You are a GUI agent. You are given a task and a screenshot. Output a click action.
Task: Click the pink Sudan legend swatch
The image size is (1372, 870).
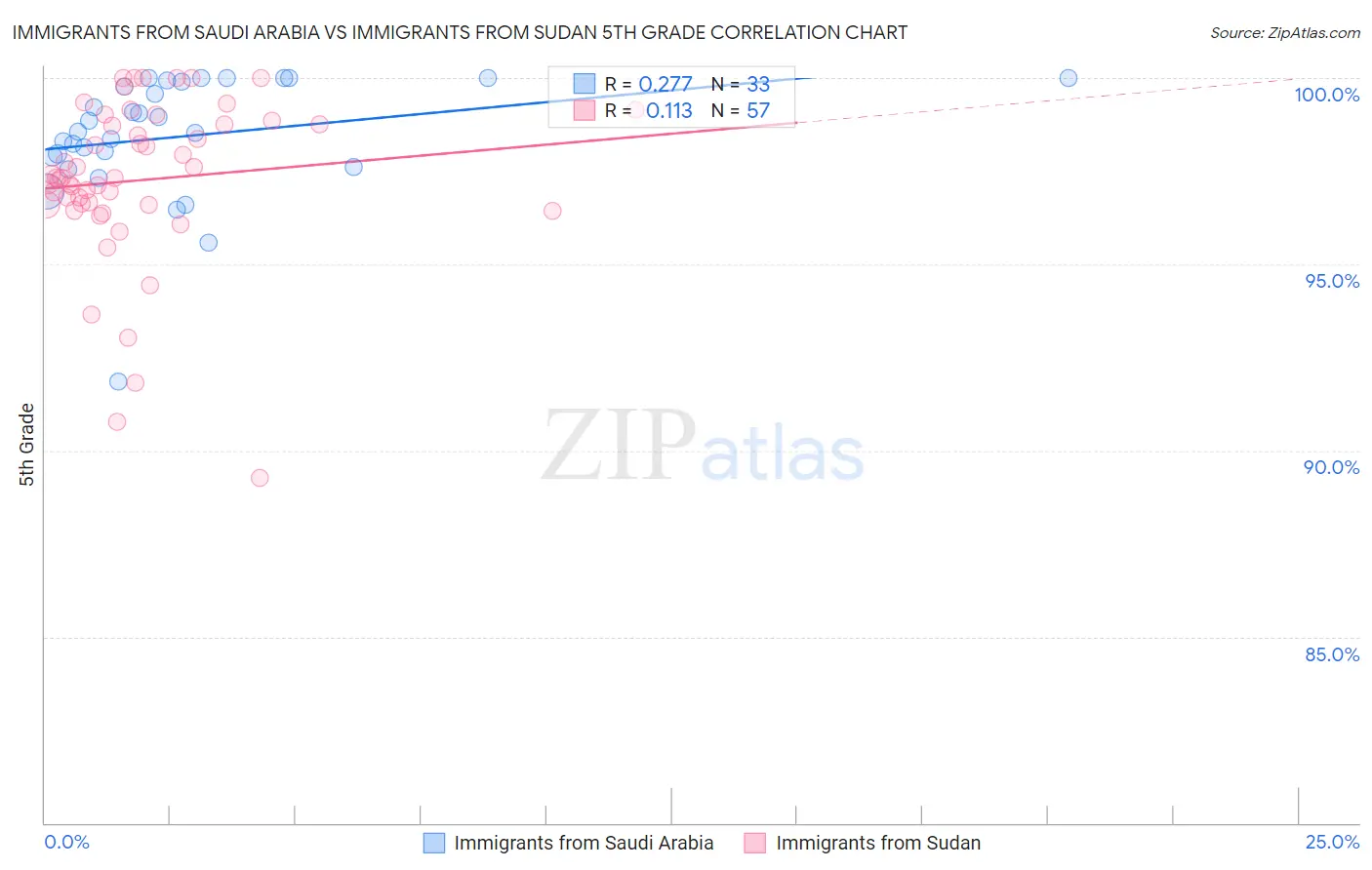(755, 843)
